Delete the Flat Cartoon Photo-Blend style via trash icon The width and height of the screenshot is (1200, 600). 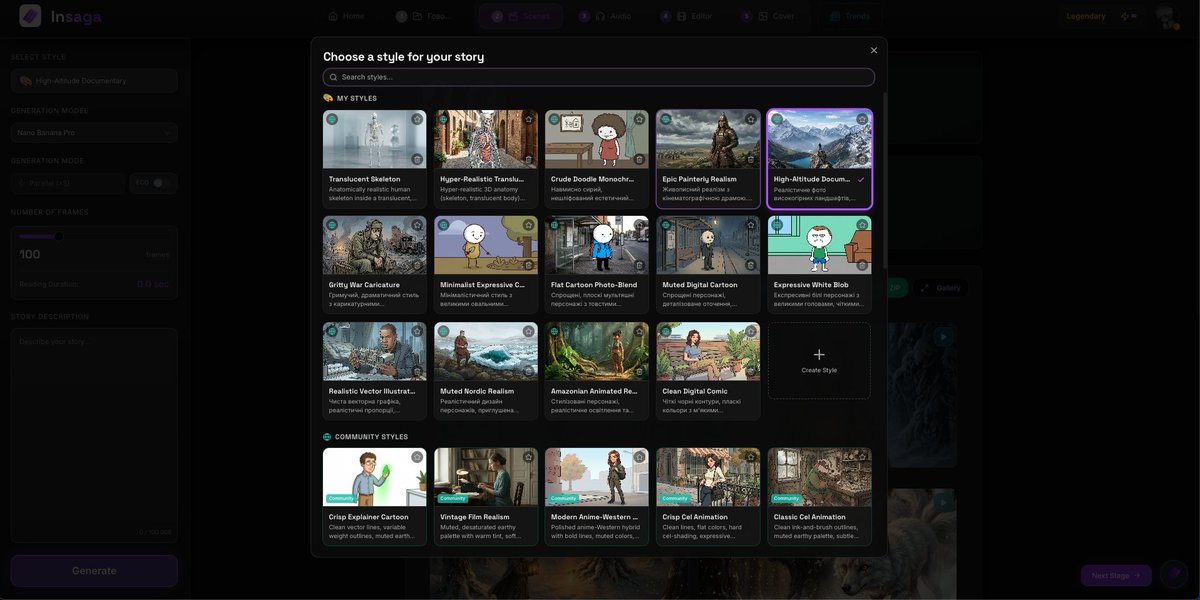[x=639, y=265]
